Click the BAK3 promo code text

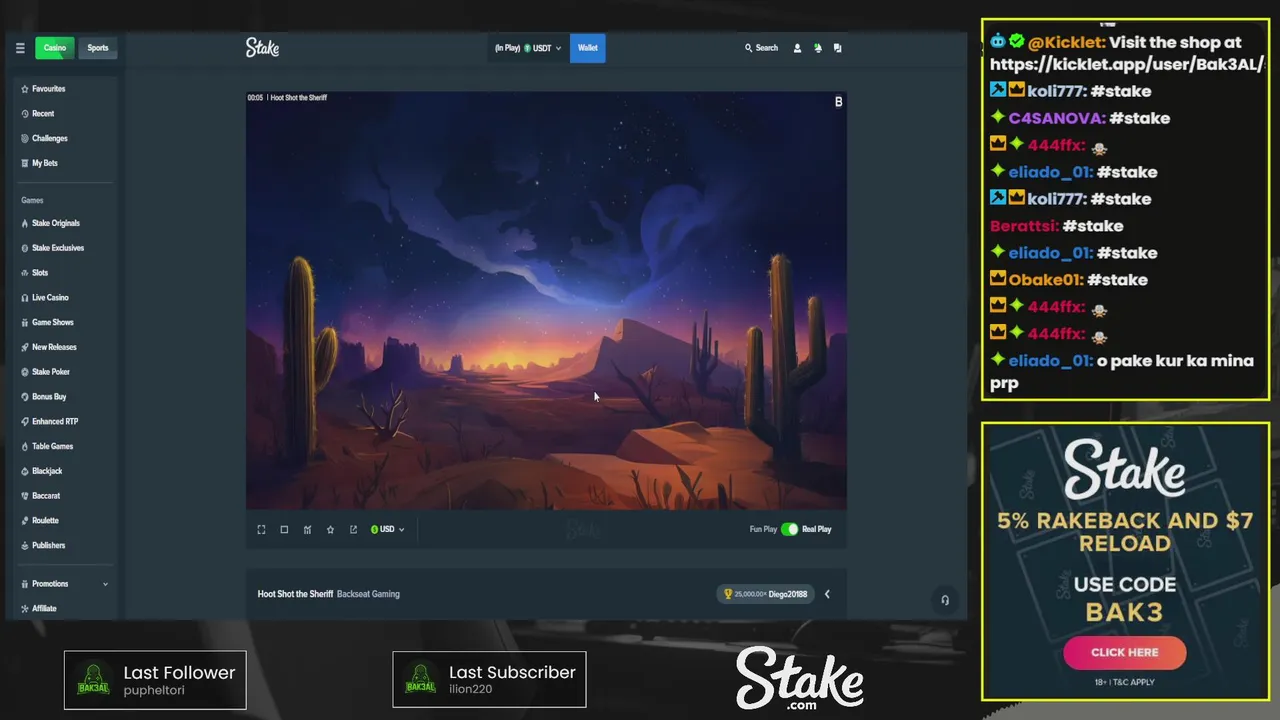pos(1125,612)
